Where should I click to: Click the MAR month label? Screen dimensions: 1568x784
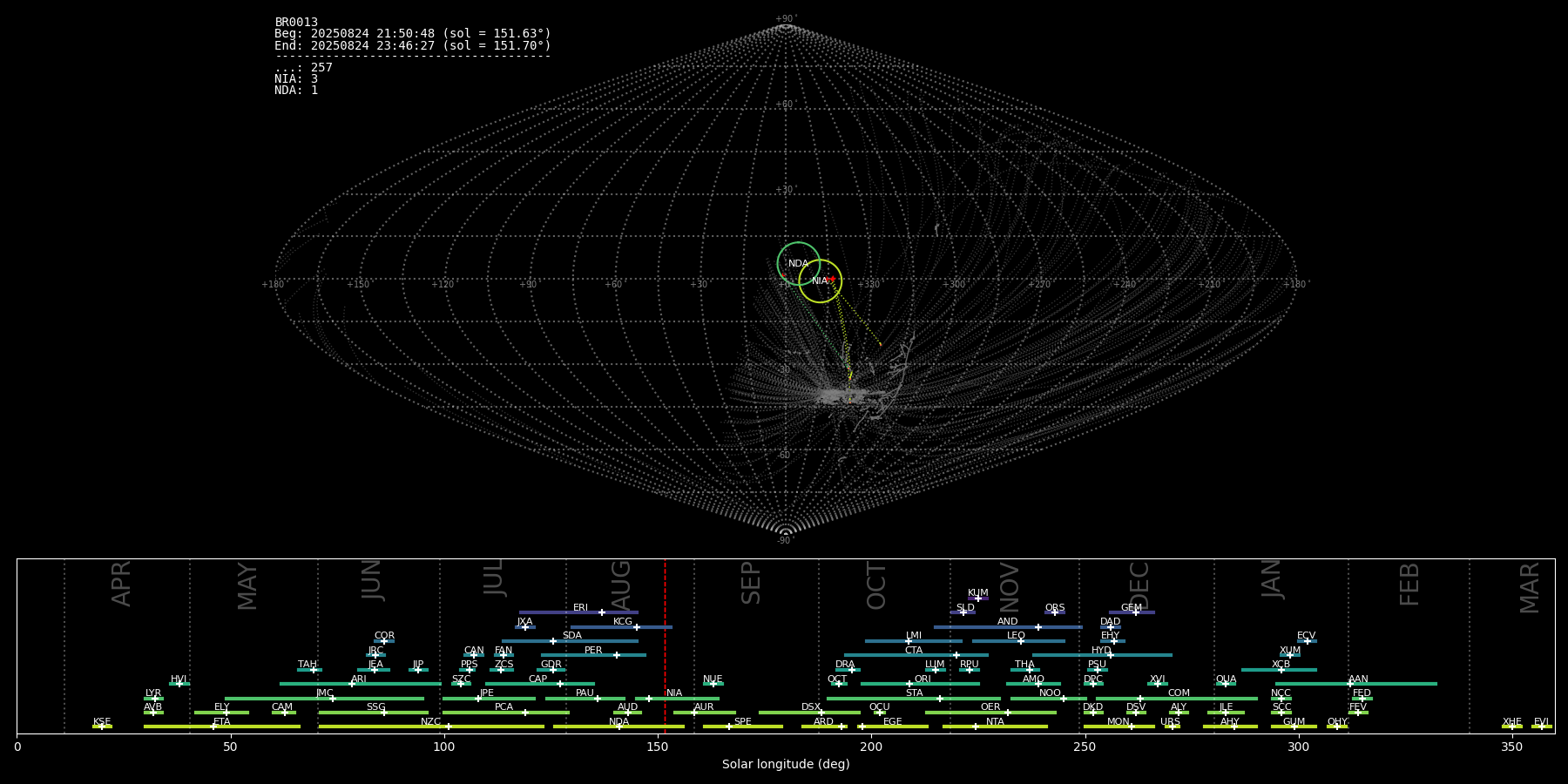1529,588
